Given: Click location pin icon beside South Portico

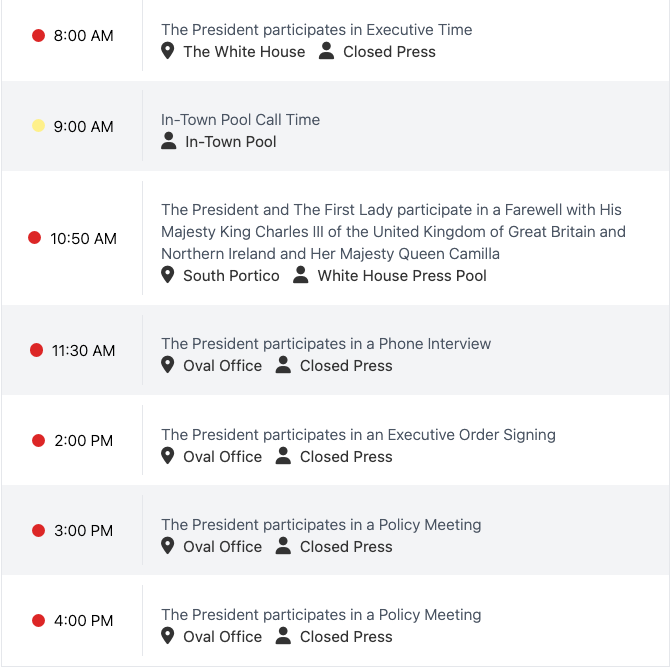Looking at the screenshot, I should (x=168, y=275).
